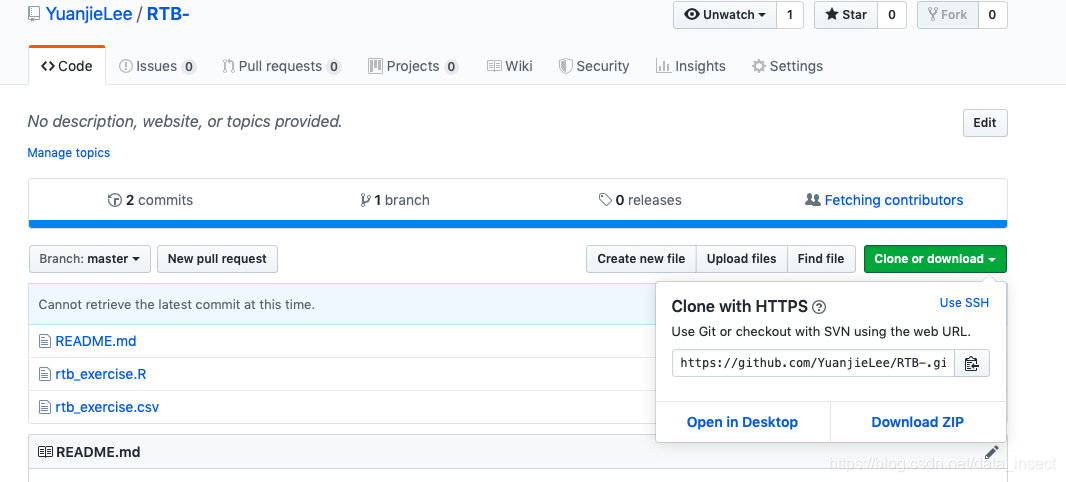Click the Fork button
This screenshot has width=1066, height=482.
point(948,15)
